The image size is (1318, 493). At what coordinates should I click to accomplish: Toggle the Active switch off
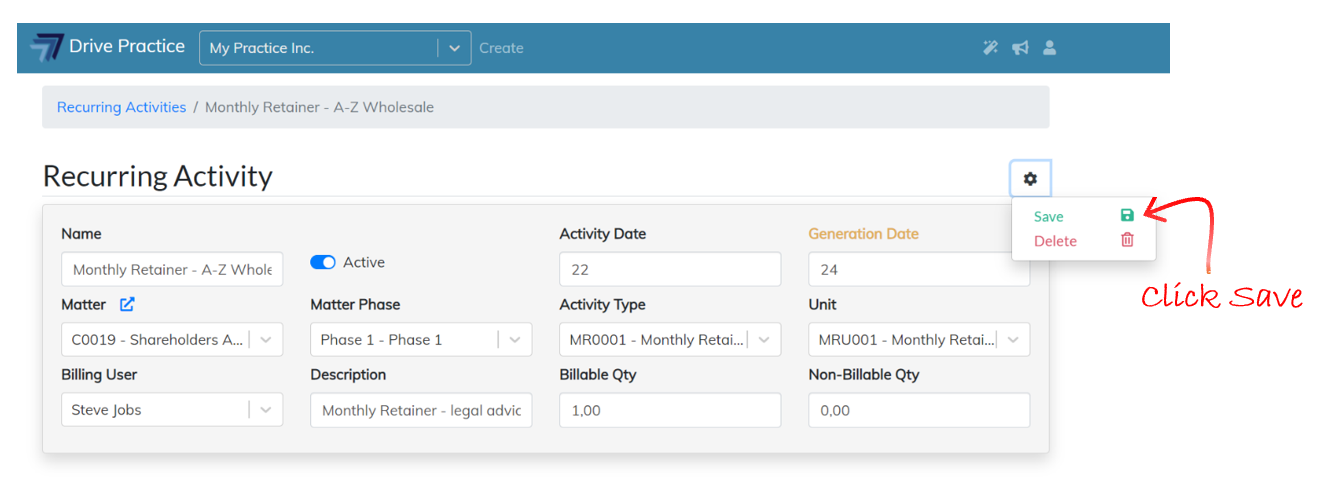[323, 262]
